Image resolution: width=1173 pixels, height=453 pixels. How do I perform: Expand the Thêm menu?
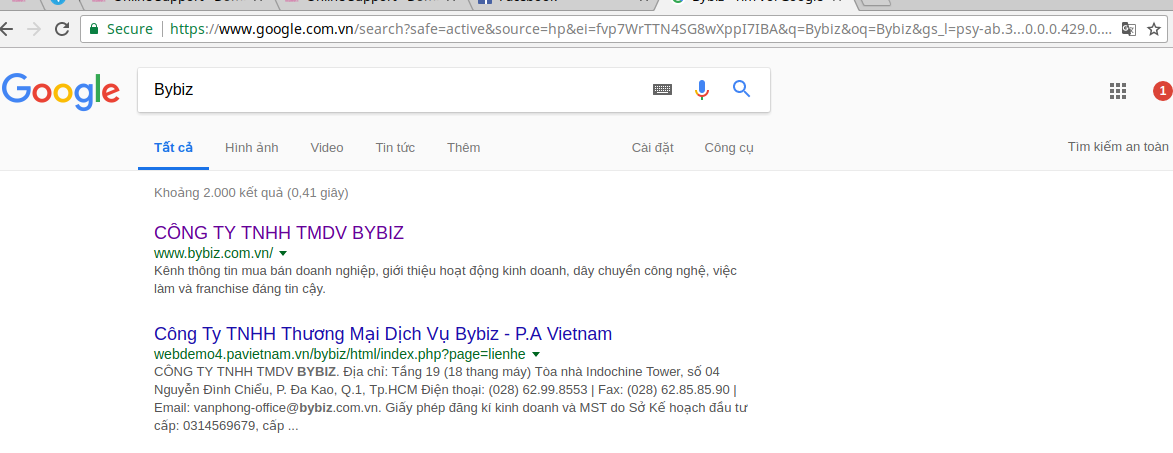click(x=464, y=147)
